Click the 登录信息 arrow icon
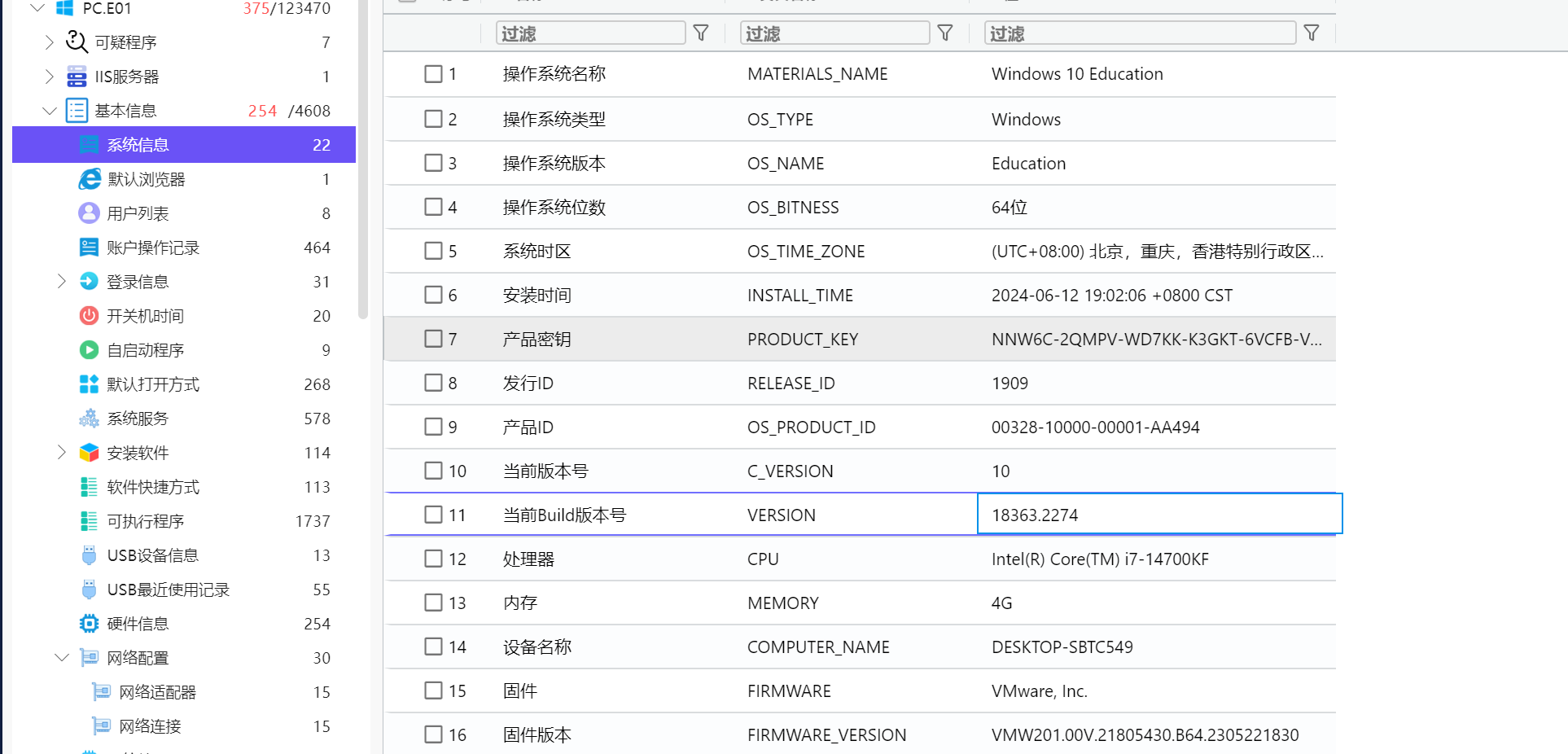Screen dimensions: 1568x754 pos(89,281)
